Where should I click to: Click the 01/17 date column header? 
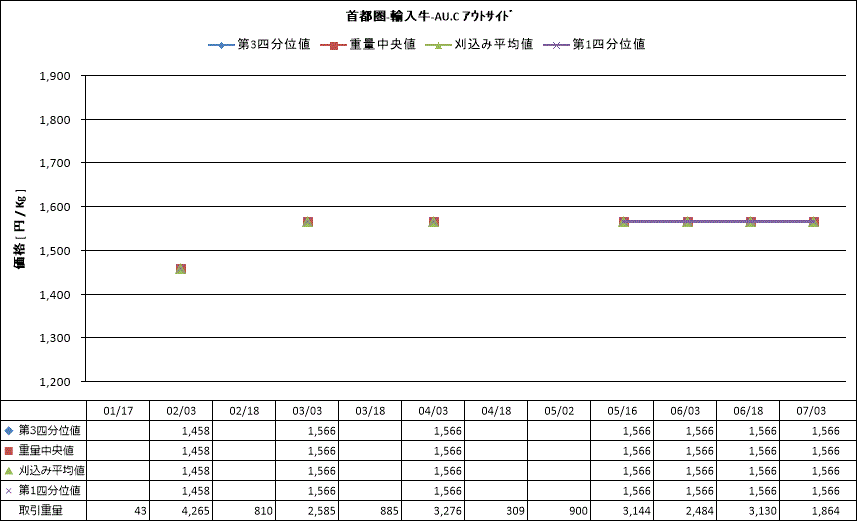[118, 411]
